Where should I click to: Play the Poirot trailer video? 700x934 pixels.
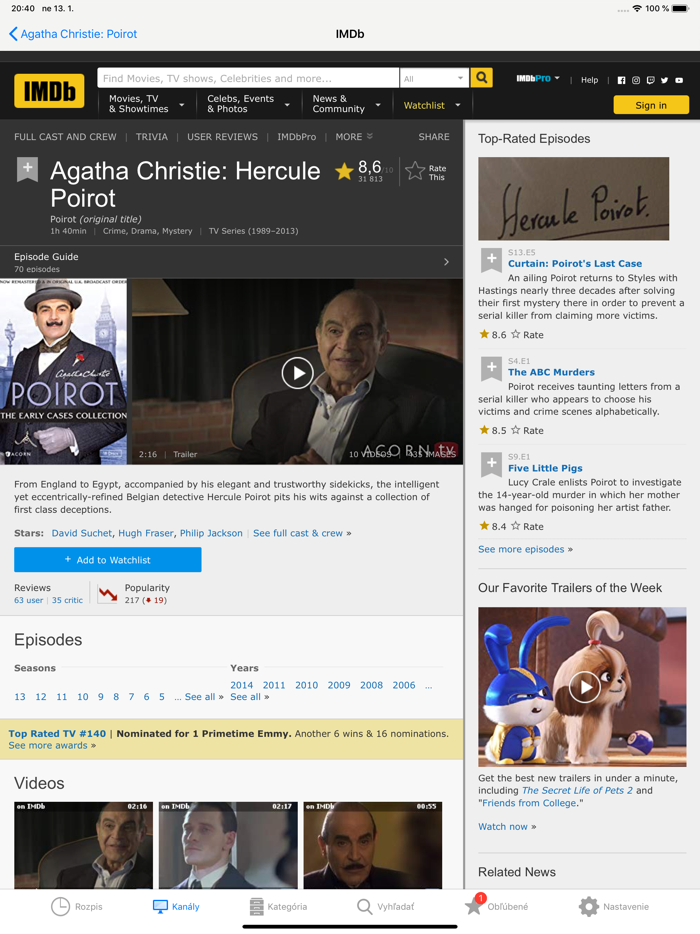coord(297,373)
